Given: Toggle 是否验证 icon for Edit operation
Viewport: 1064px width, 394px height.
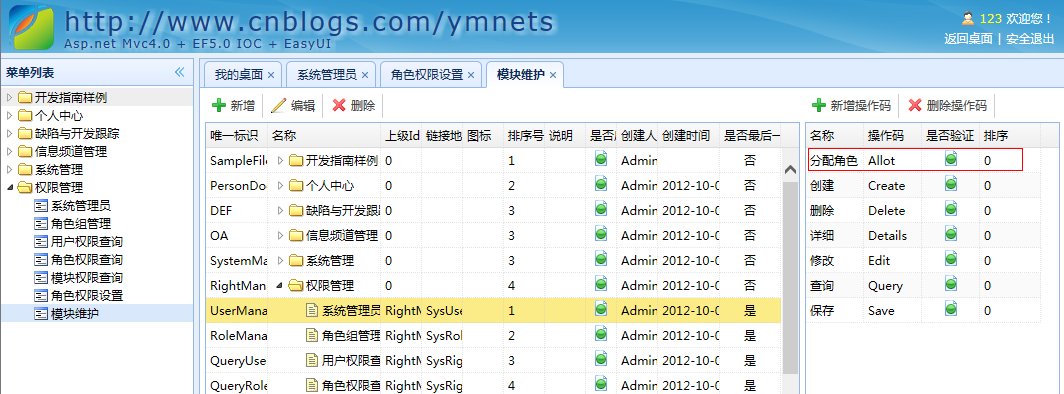Looking at the screenshot, I should [951, 259].
